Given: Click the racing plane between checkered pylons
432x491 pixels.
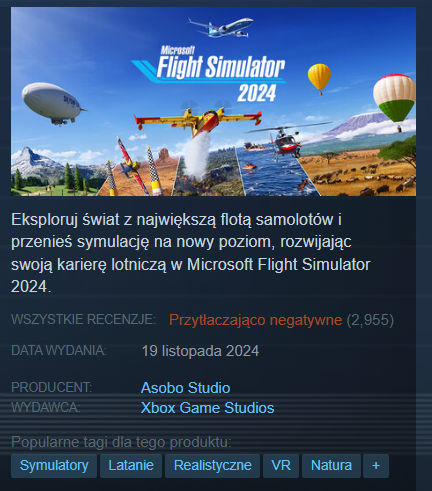Looking at the screenshot, I should pos(132,165).
